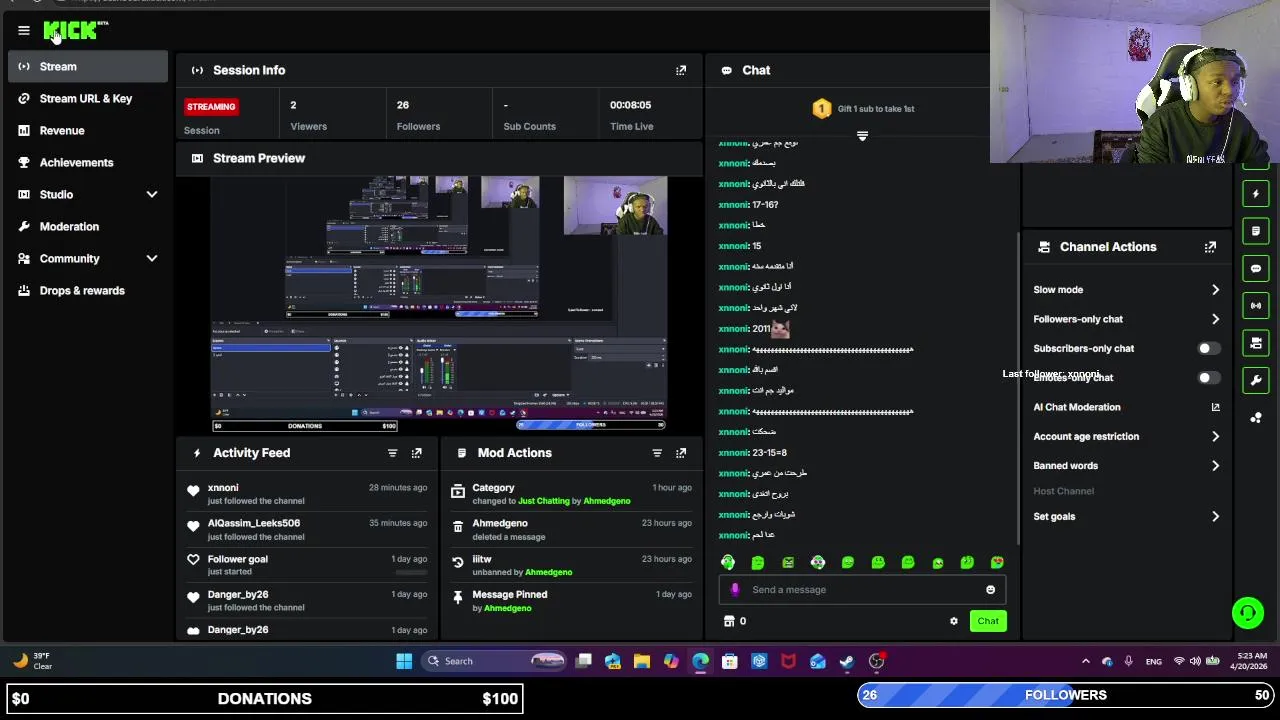Screen dimensions: 1280x720
Task: Insert the first headphone emote
Action: coord(728,563)
